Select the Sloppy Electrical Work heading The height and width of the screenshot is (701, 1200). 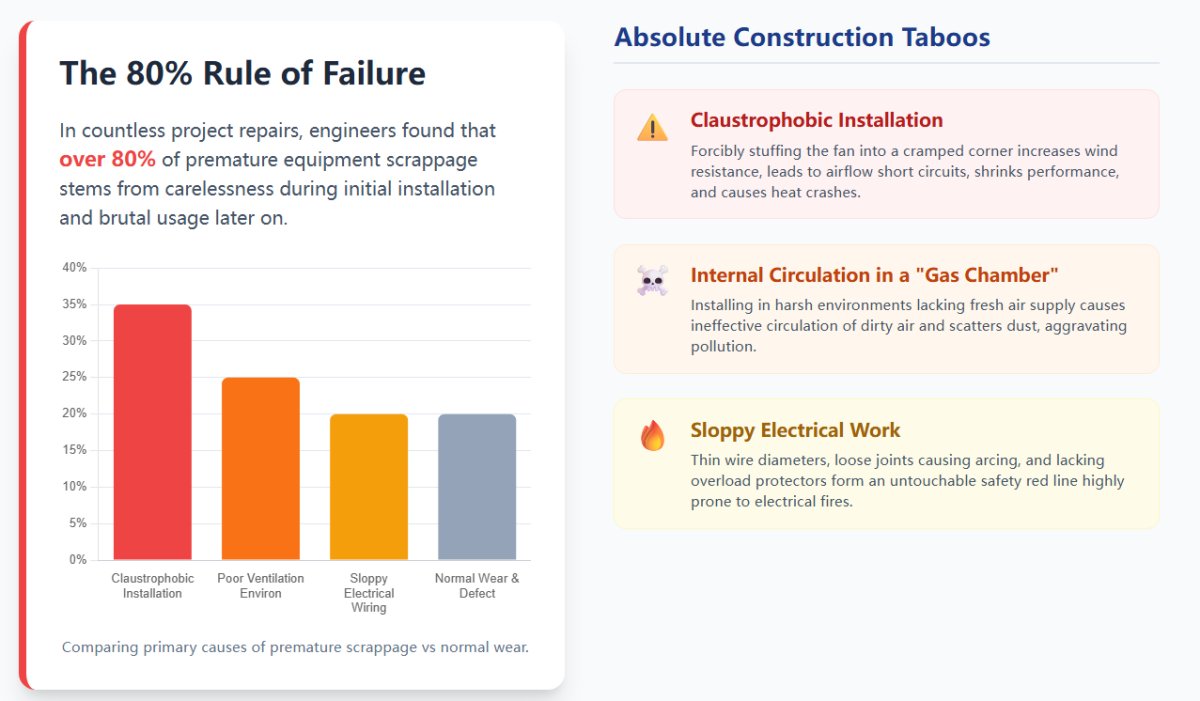[x=795, y=430]
